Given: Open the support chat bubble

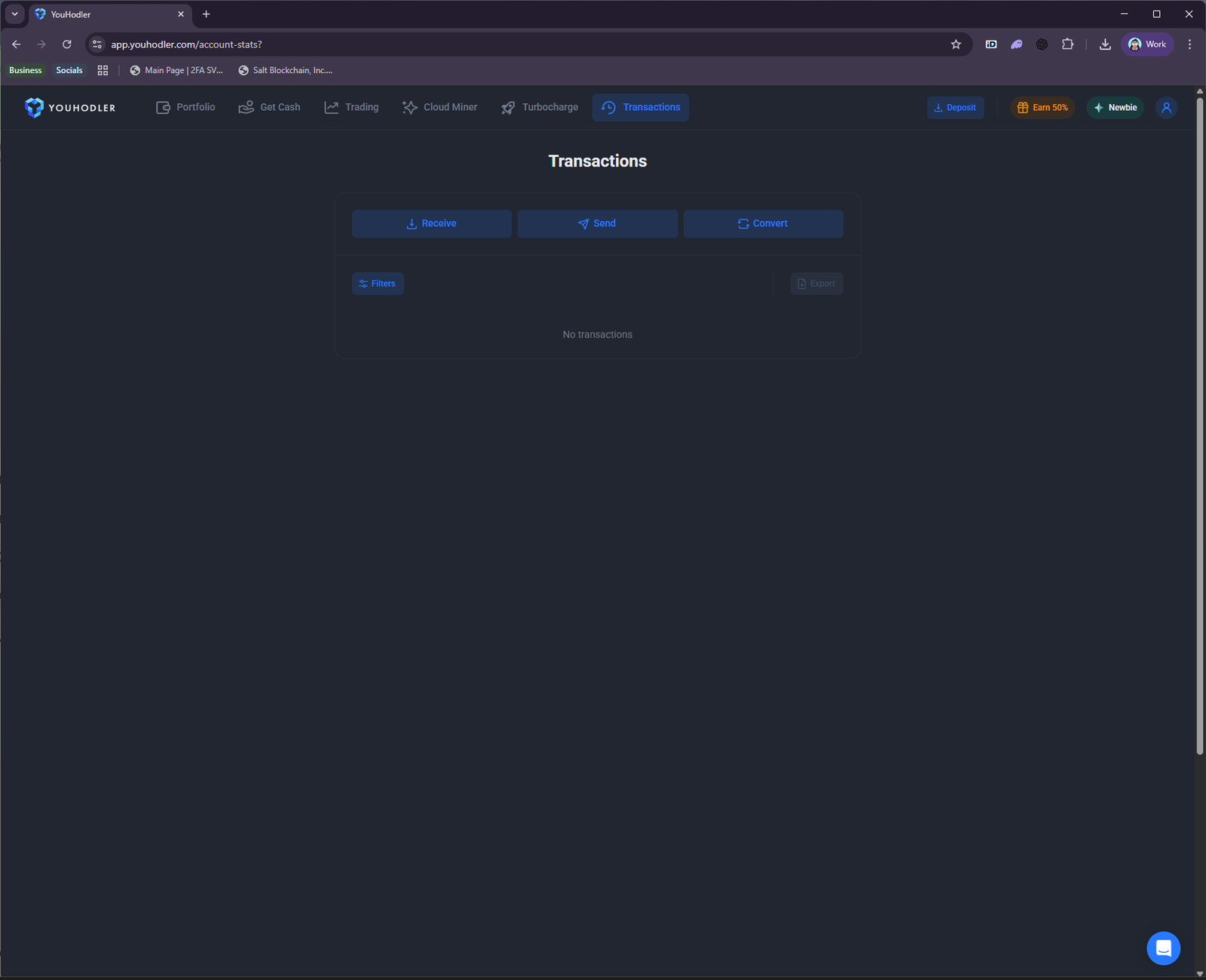Looking at the screenshot, I should [1163, 948].
